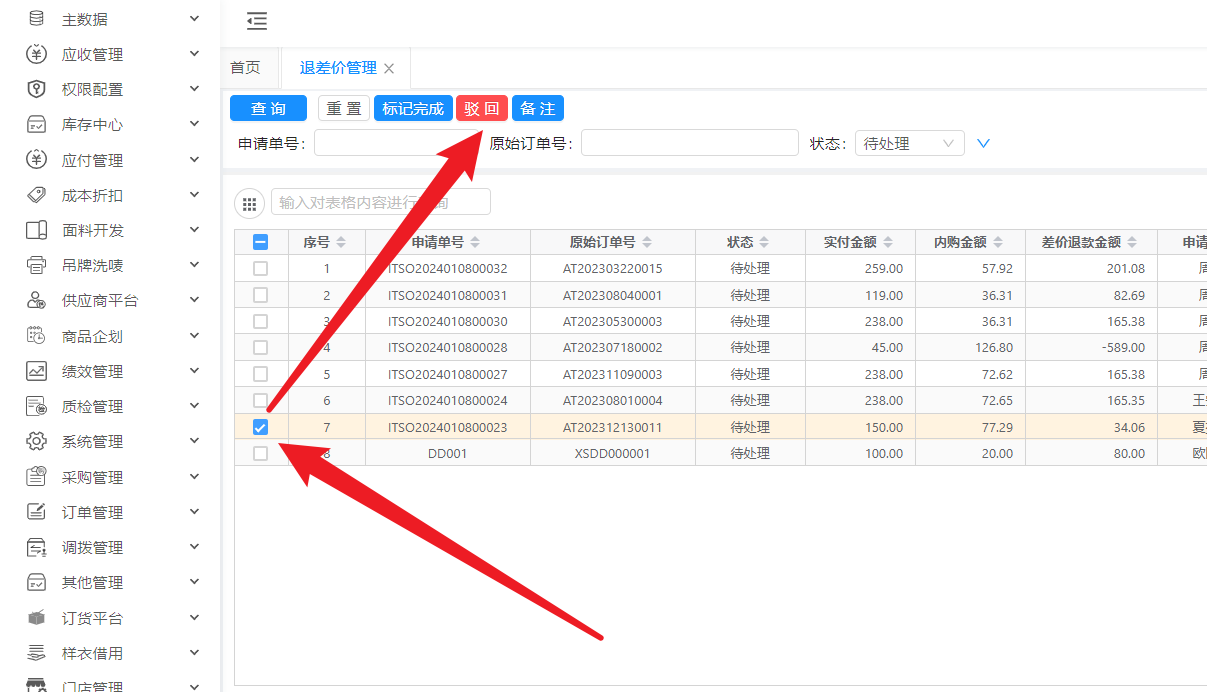This screenshot has width=1207, height=692.
Task: Switch to the 首页 tab
Action: coord(245,68)
